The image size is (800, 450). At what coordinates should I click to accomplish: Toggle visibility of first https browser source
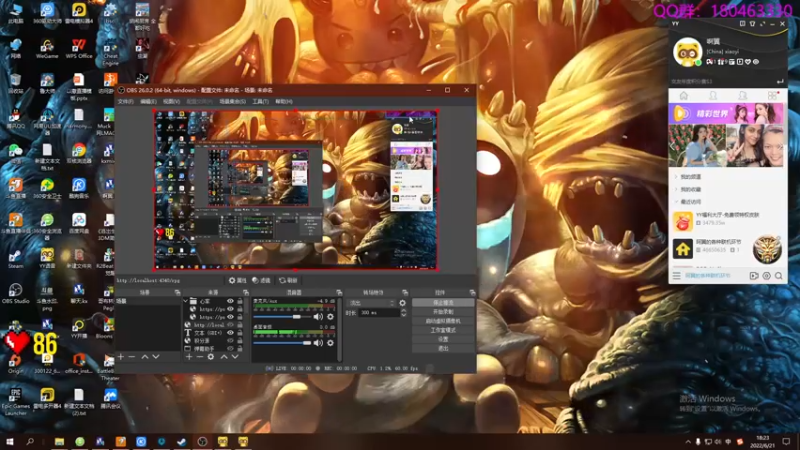(230, 309)
